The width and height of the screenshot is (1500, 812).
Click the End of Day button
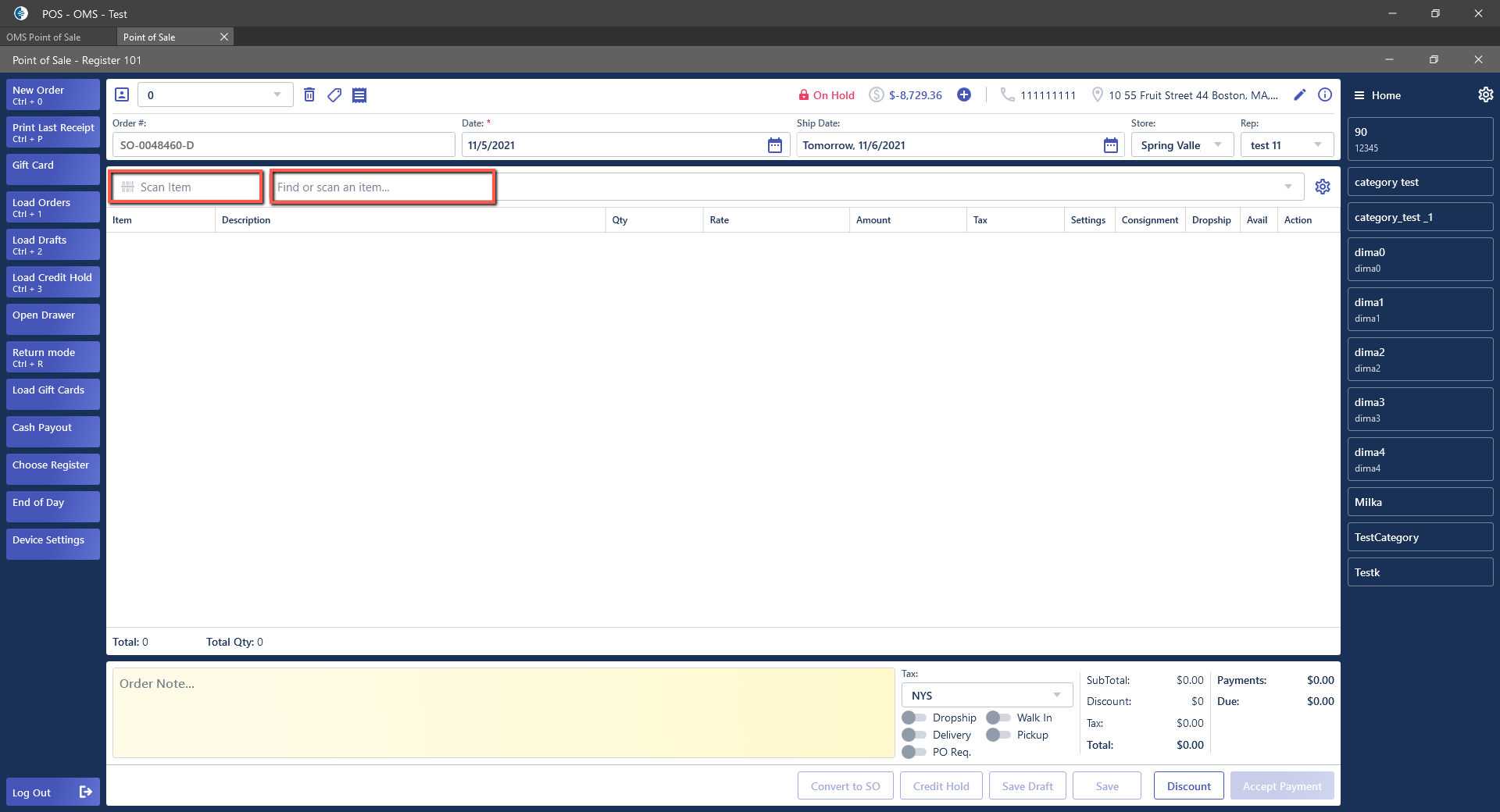53,507
